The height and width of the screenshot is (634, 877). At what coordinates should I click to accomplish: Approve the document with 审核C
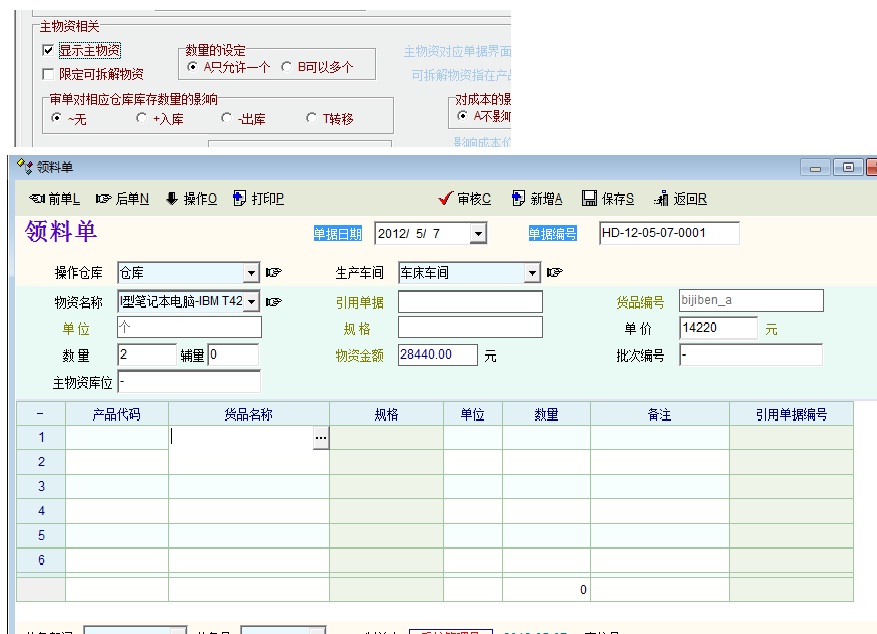(465, 199)
